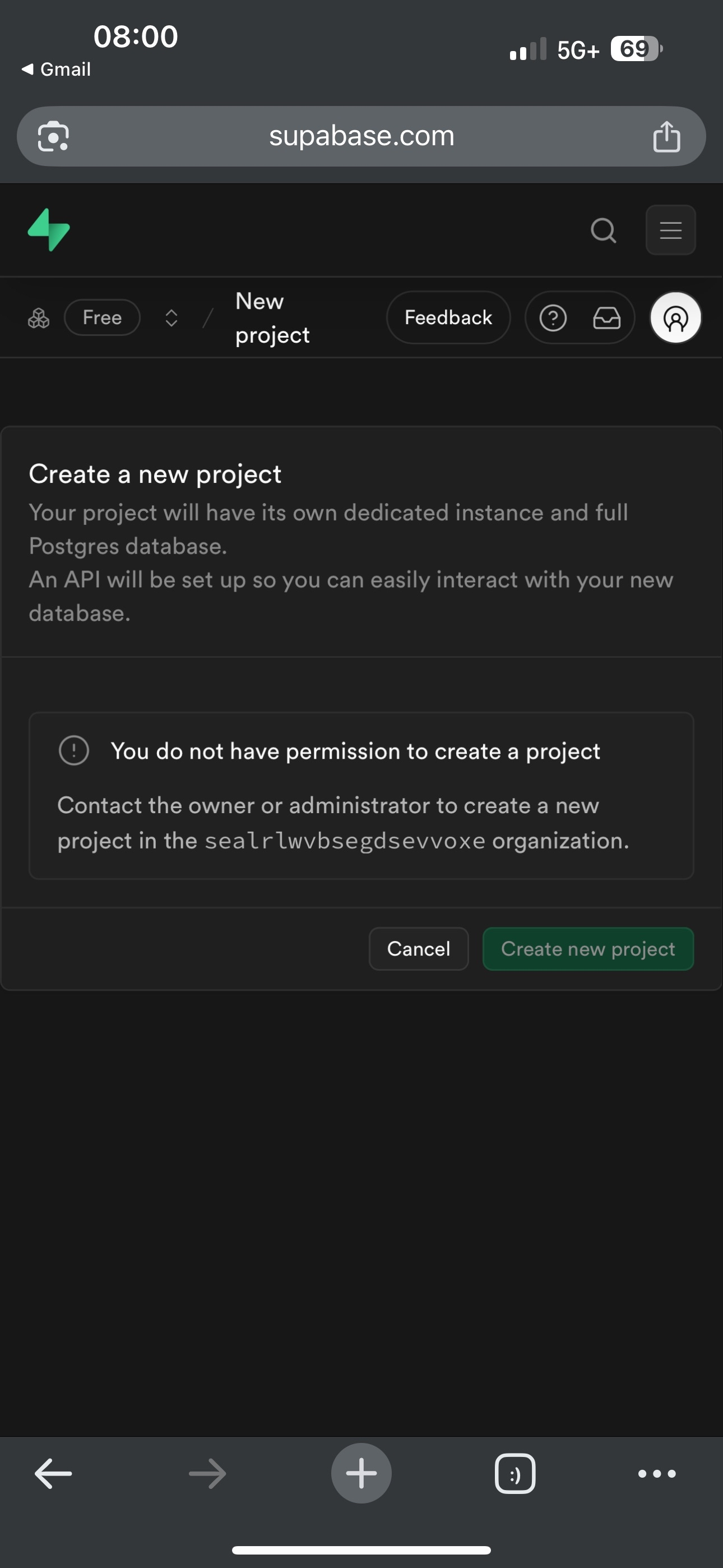The image size is (723, 1568).
Task: Select the Free plan badge
Action: pyautogui.click(x=102, y=318)
